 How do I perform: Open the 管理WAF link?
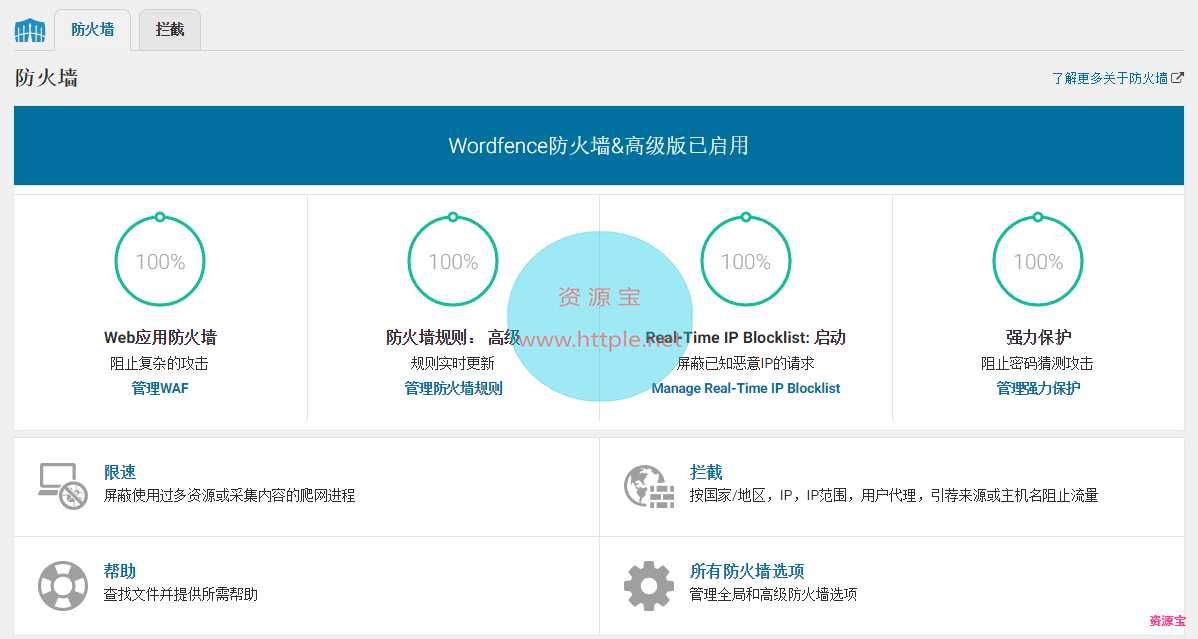point(160,388)
